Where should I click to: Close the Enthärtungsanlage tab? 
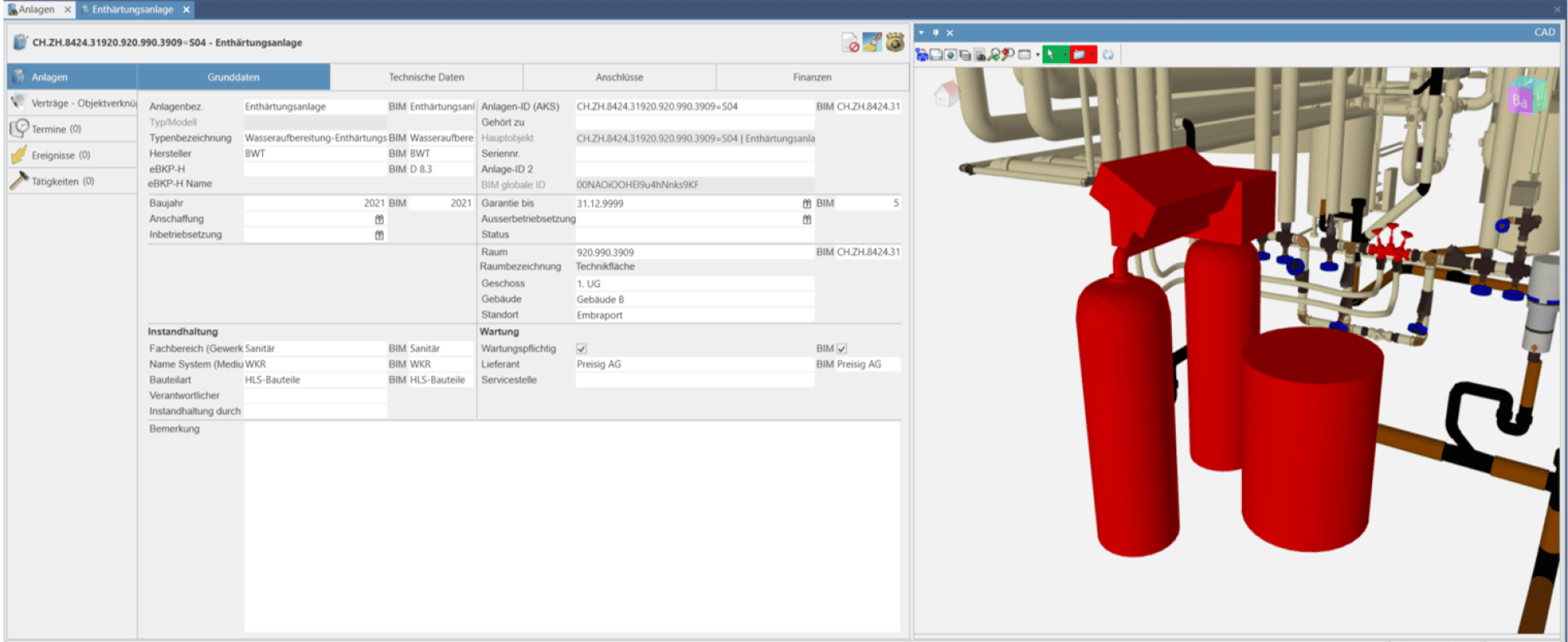point(186,9)
